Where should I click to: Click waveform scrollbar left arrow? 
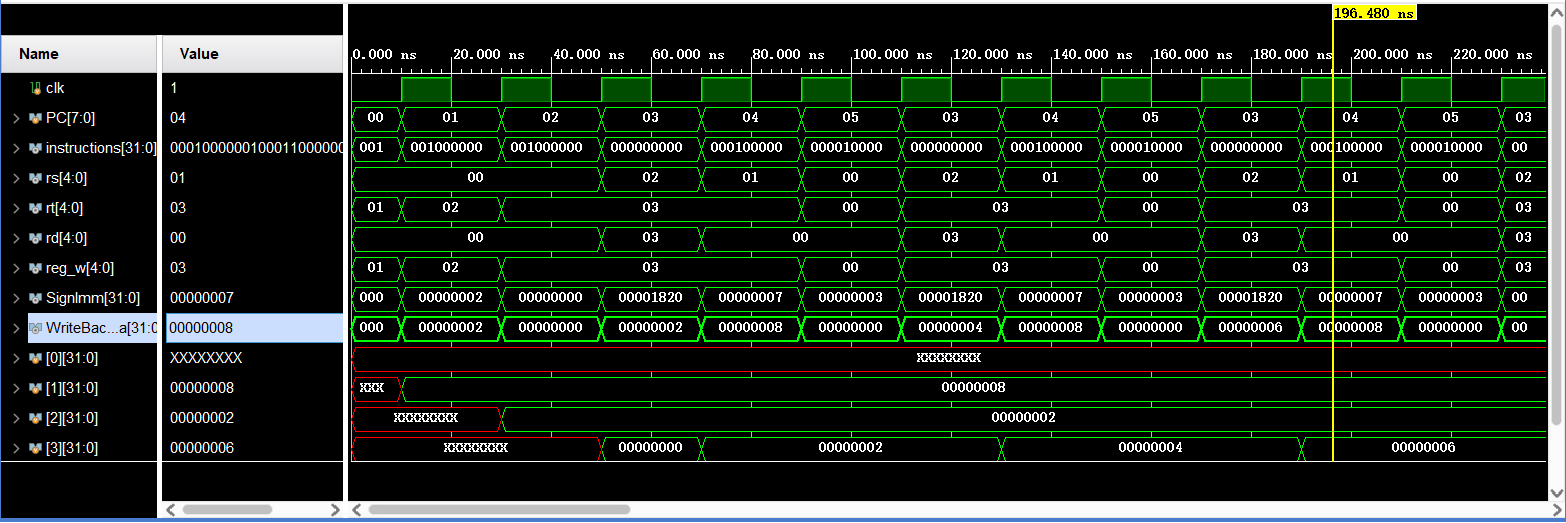(x=356, y=509)
